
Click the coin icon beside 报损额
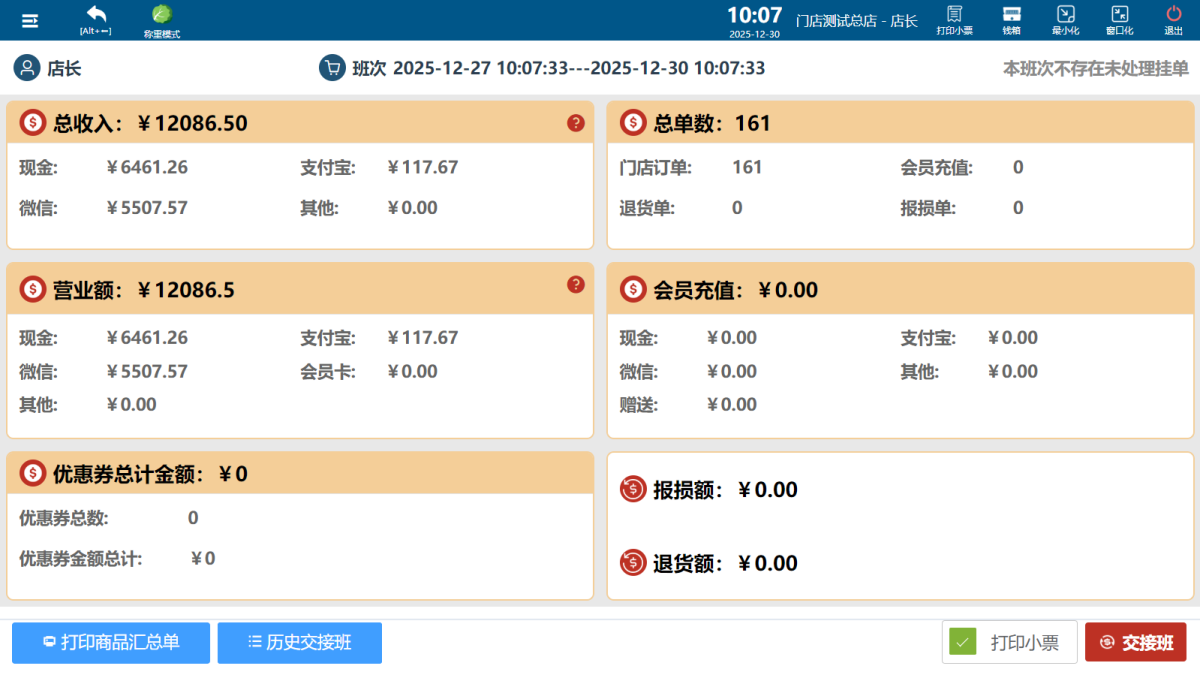(x=633, y=490)
